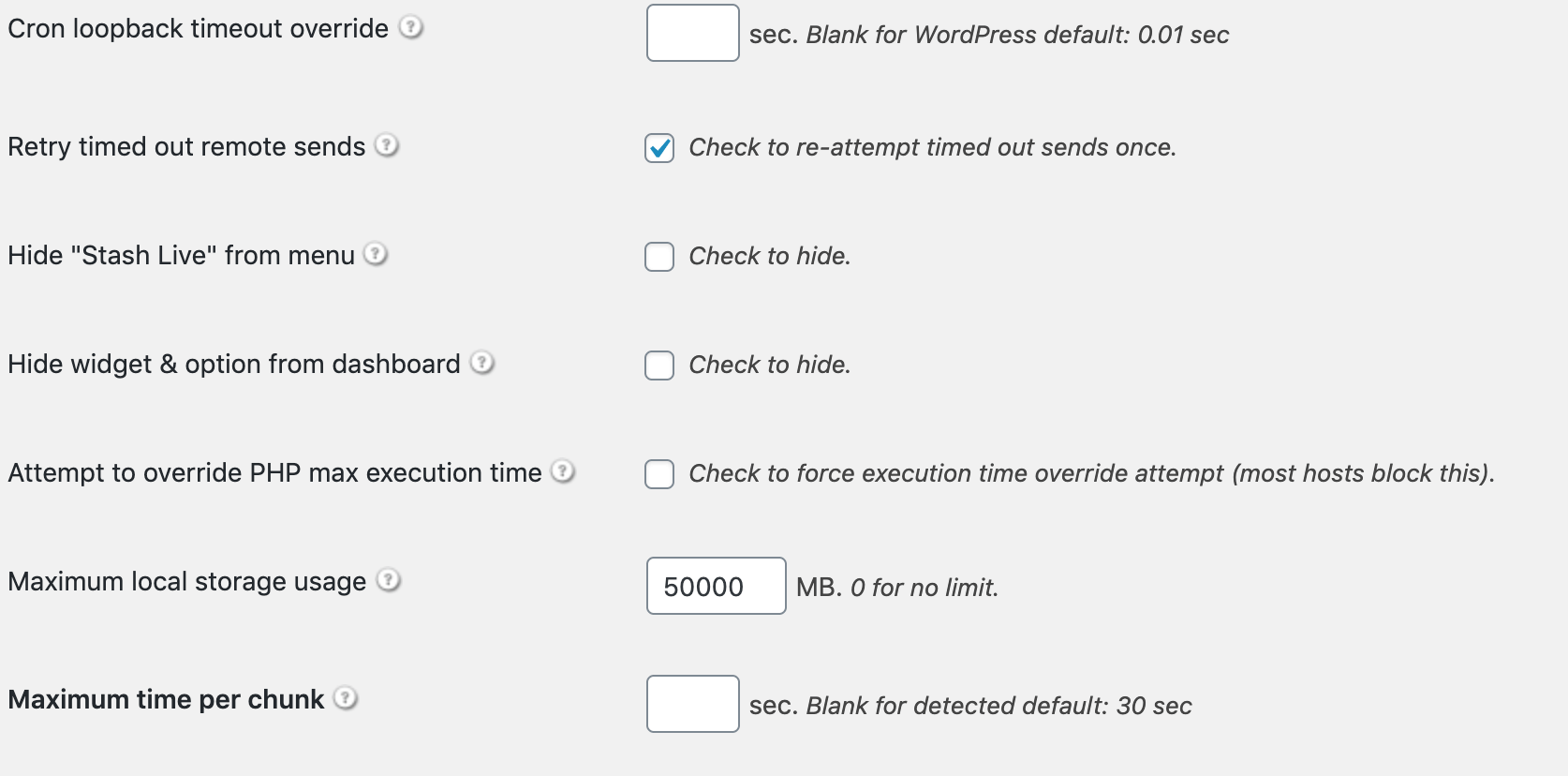Click "Check to force execution time override attempt" text
This screenshot has width=1568, height=776.
click(x=955, y=473)
